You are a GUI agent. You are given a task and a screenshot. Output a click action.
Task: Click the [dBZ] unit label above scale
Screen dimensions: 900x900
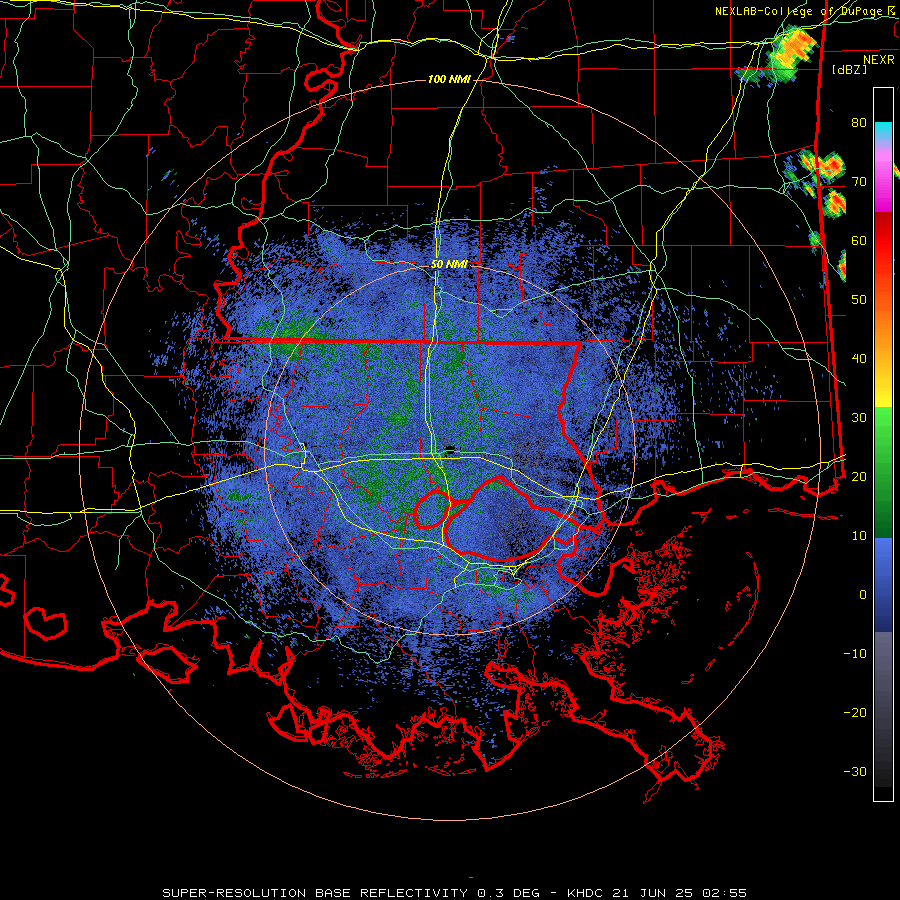coord(849,69)
